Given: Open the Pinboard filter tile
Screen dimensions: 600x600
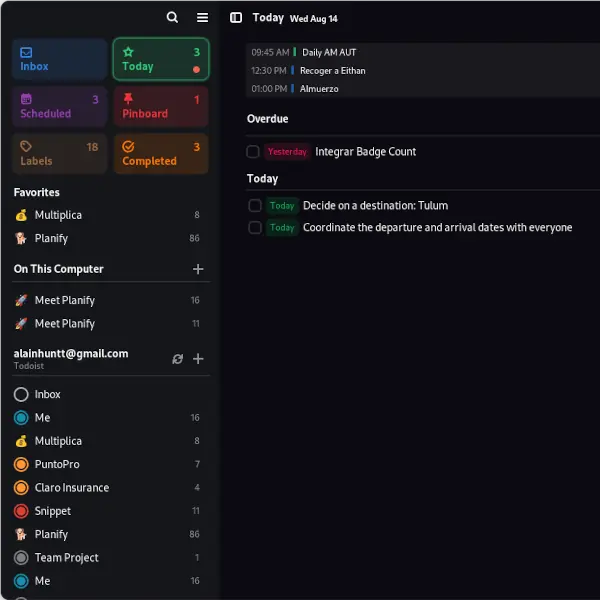Looking at the screenshot, I should coord(160,107).
